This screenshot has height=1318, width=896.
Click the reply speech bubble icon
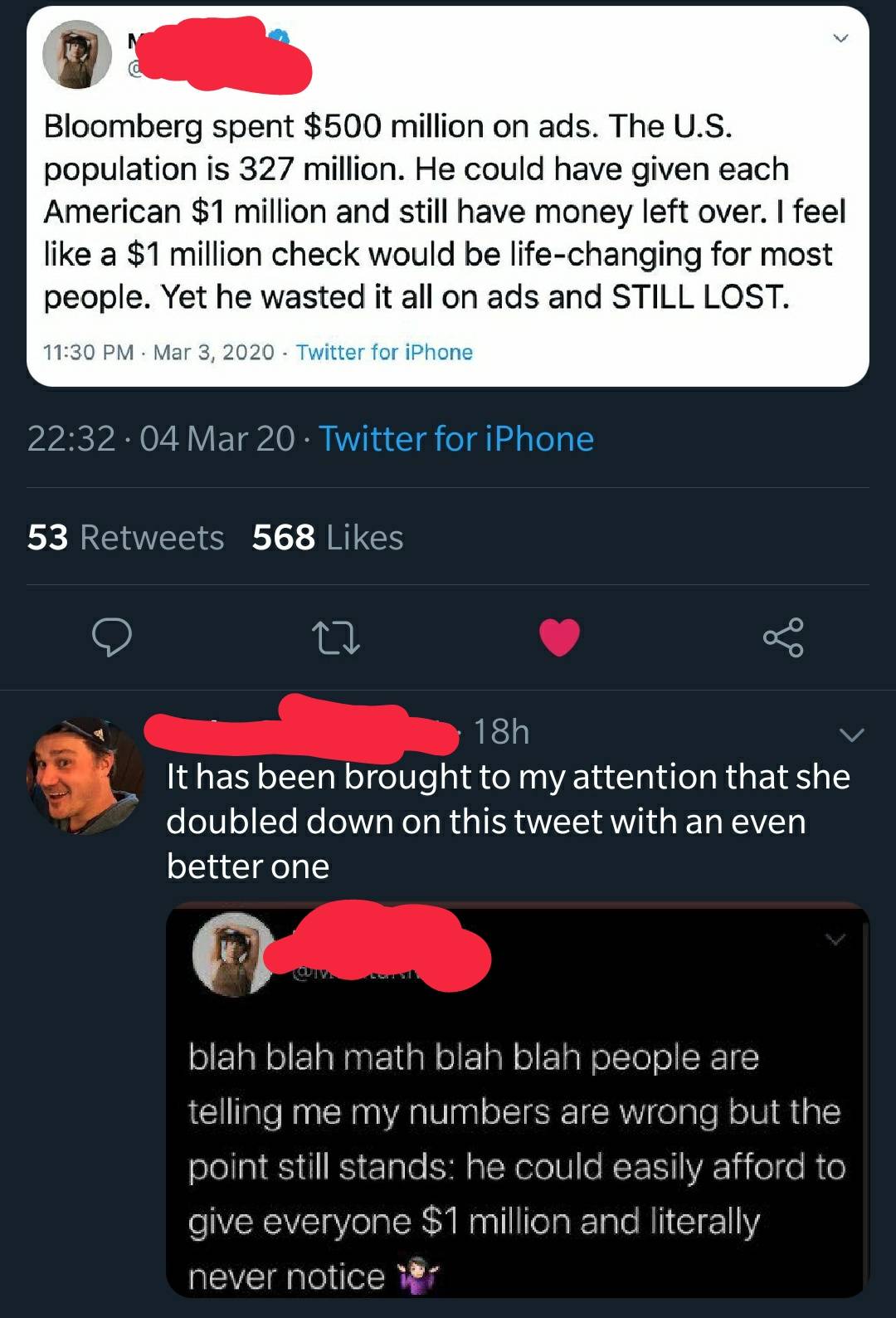[111, 637]
